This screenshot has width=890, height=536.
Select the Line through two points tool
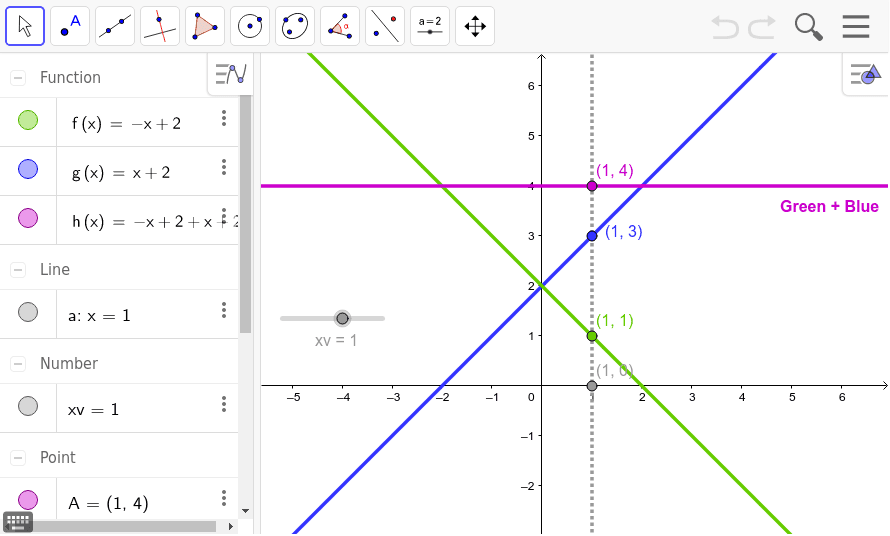coord(115,26)
